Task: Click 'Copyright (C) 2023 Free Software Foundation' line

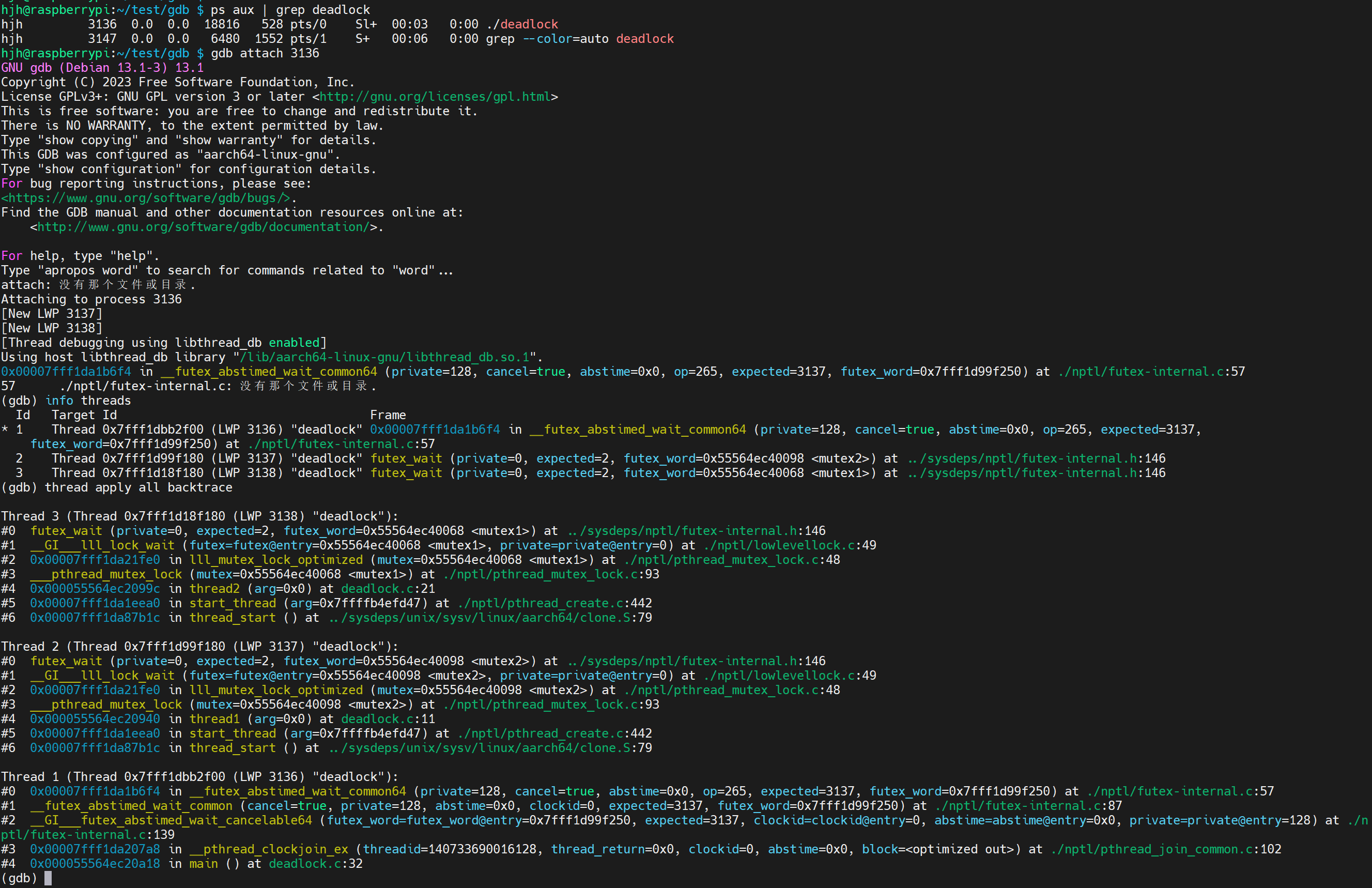Action: coord(178,82)
